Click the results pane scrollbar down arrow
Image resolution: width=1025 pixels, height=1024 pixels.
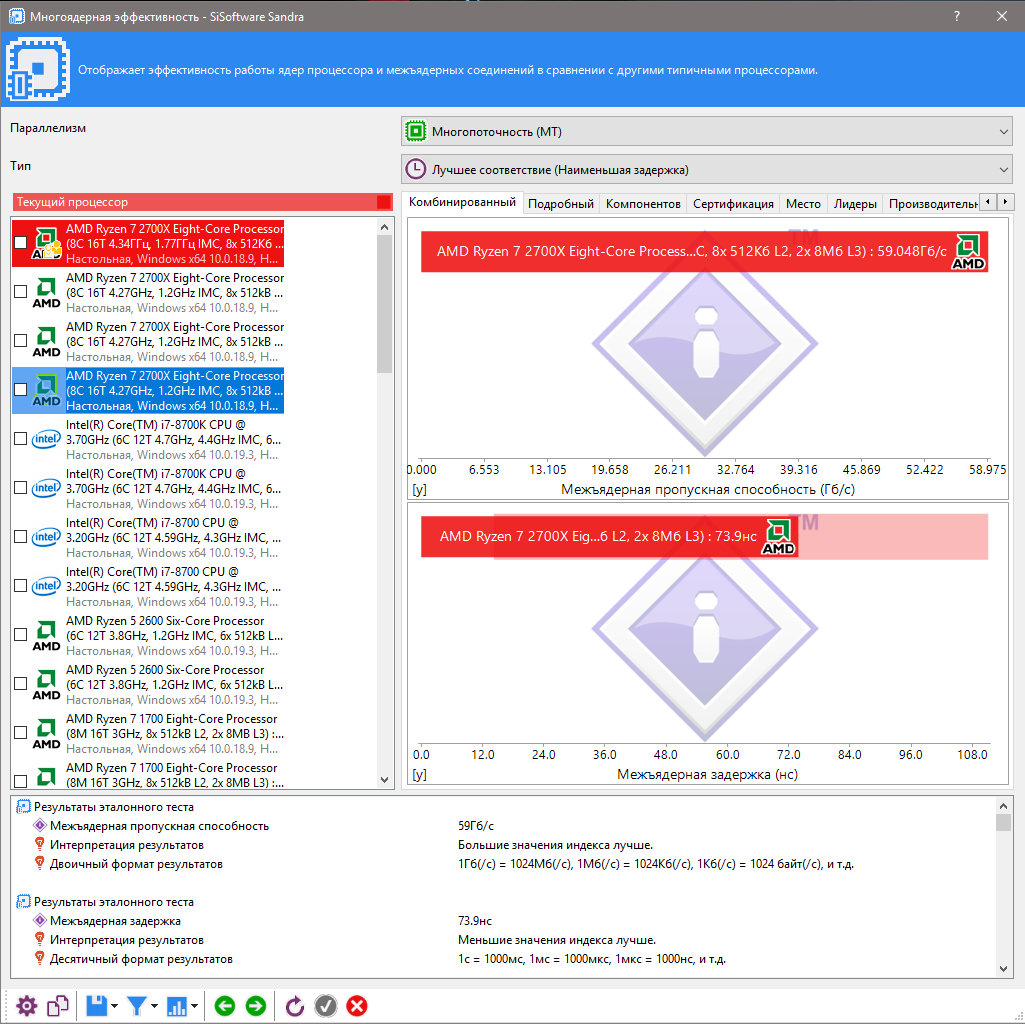point(1004,969)
